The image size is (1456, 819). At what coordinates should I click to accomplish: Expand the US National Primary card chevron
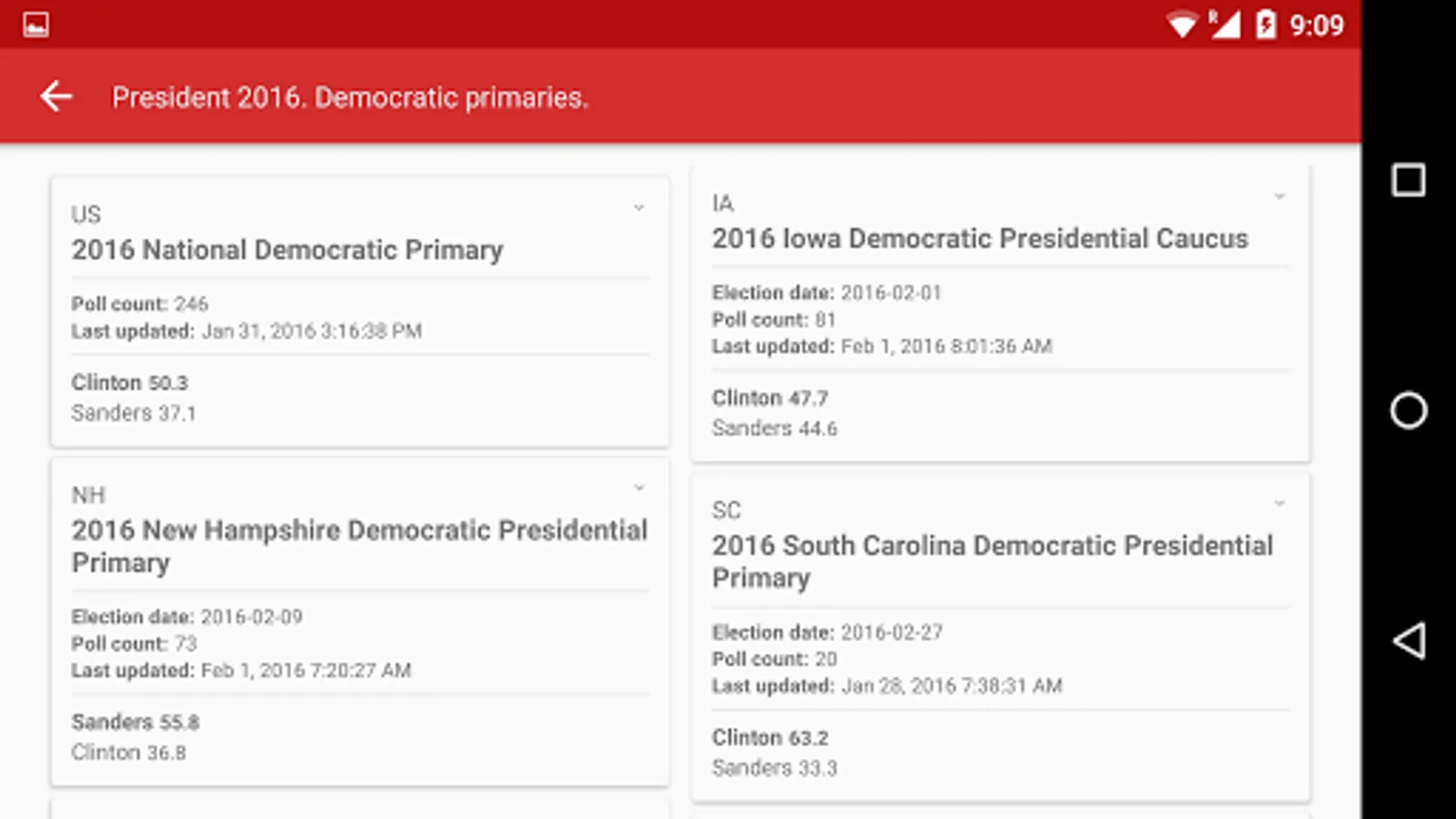tap(639, 208)
